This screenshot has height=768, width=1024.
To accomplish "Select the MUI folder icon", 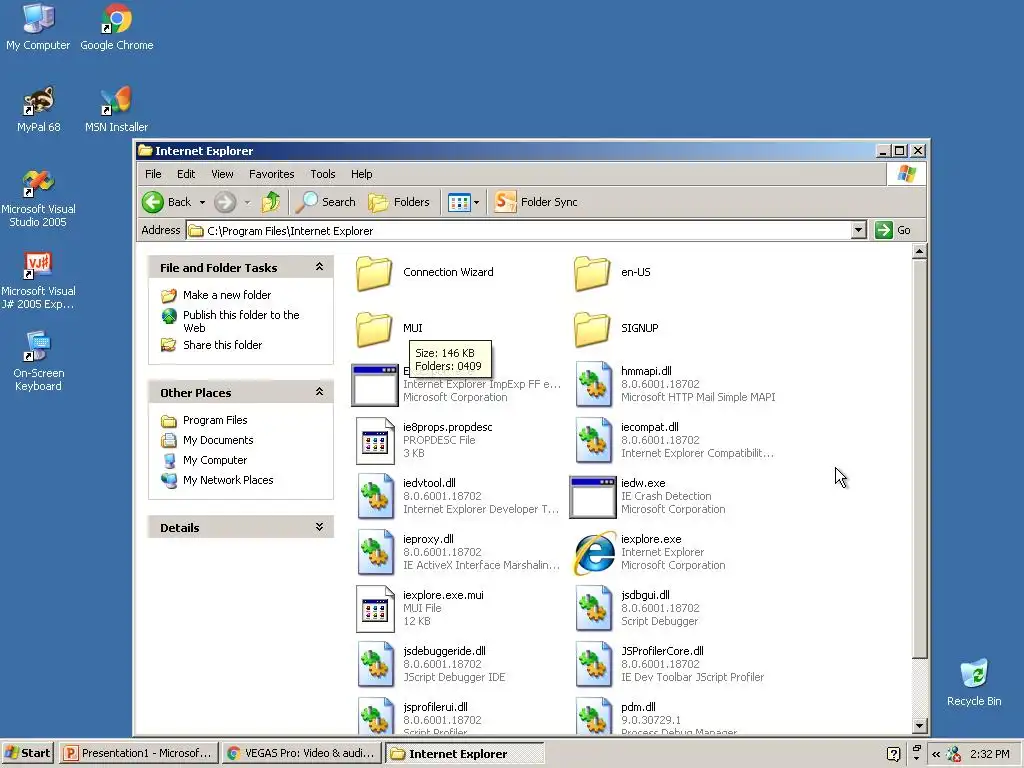I will [x=374, y=329].
